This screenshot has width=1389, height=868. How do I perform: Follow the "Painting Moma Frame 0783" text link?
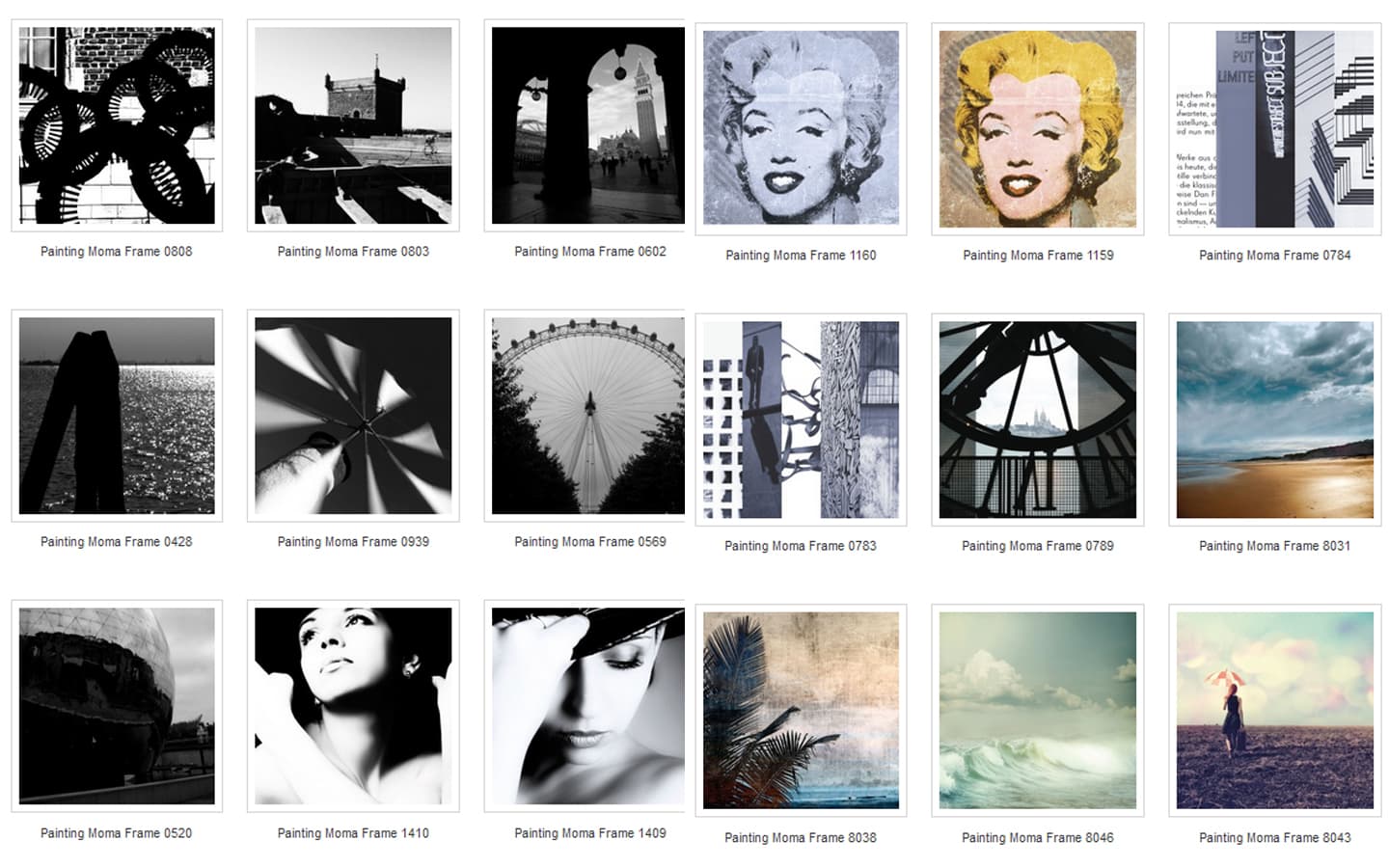801,546
